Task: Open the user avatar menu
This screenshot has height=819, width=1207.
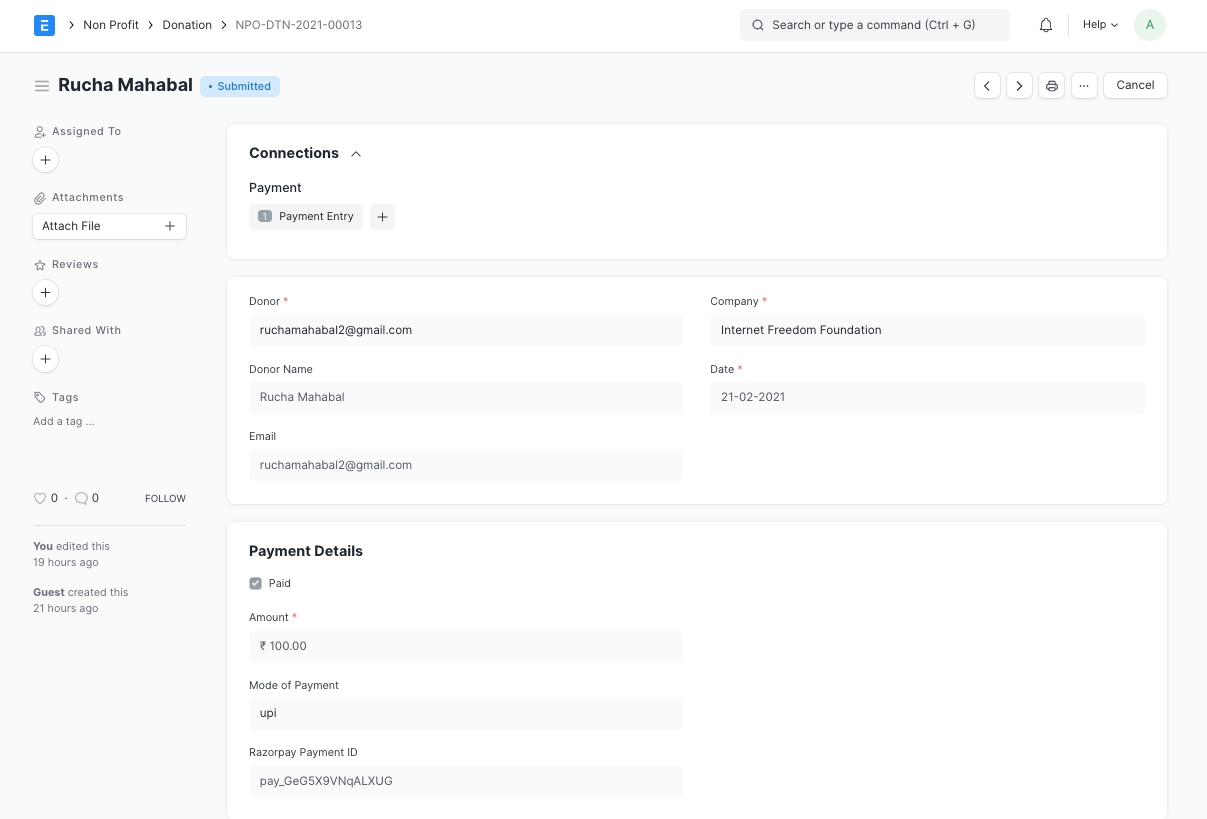Action: click(x=1149, y=25)
